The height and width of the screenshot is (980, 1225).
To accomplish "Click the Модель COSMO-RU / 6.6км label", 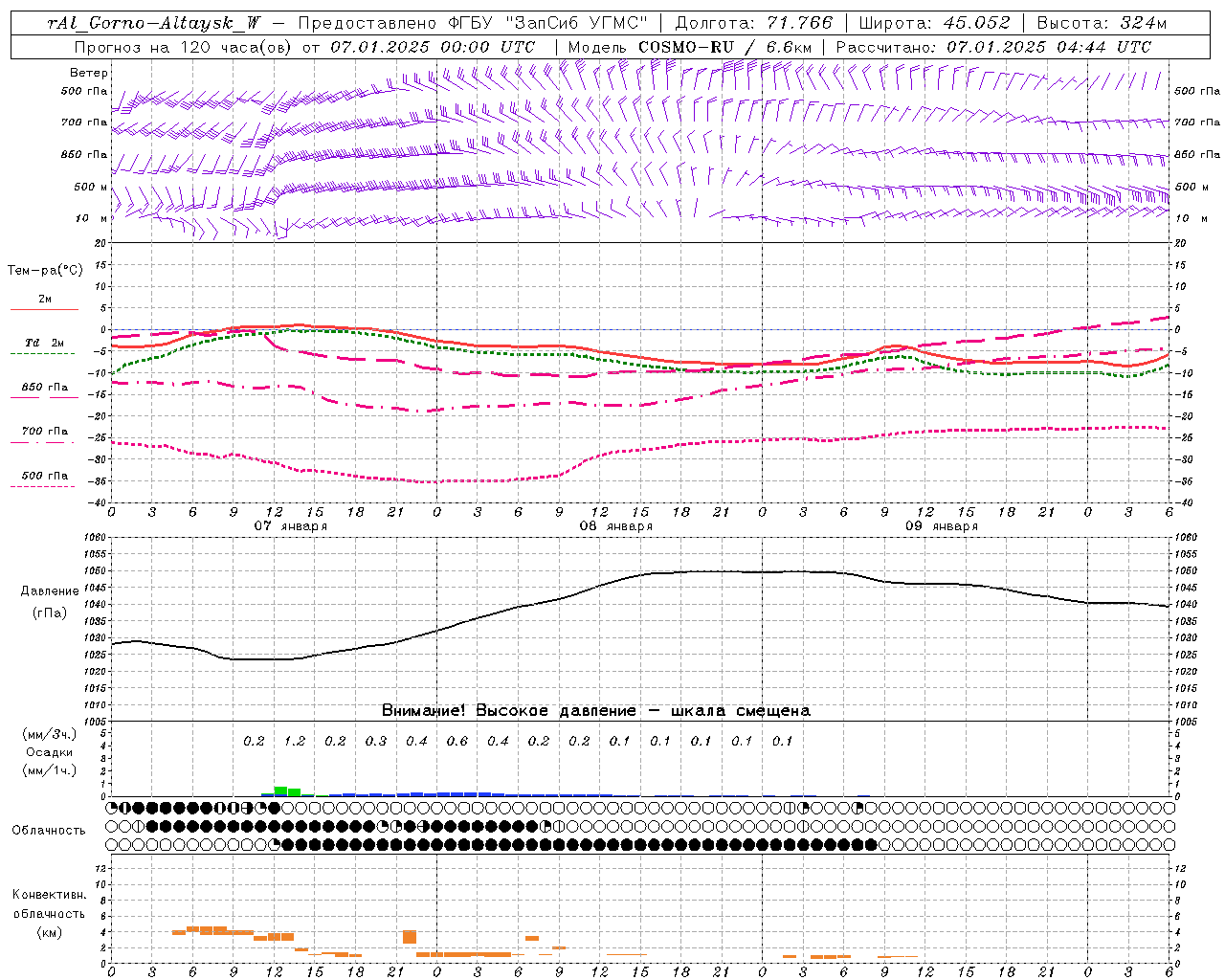I will pos(690,47).
